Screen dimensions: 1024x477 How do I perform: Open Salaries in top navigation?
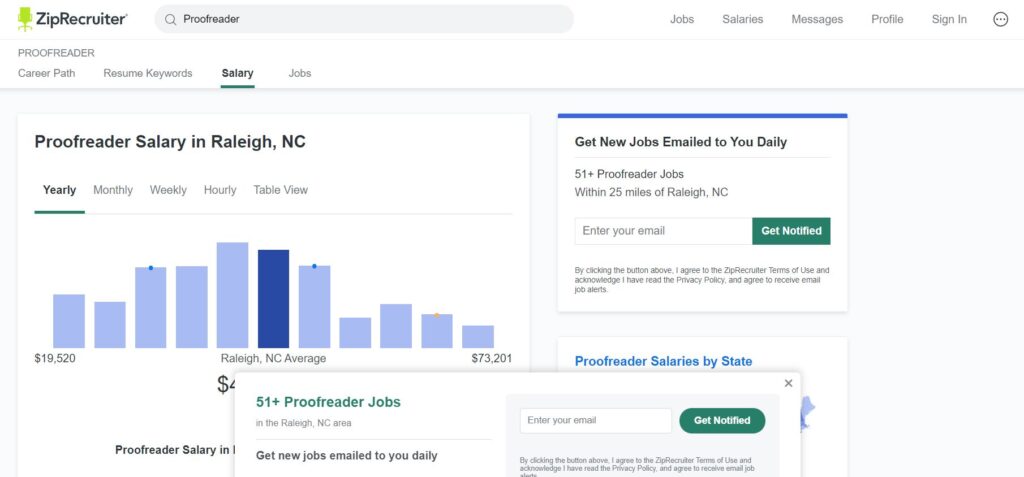742,19
